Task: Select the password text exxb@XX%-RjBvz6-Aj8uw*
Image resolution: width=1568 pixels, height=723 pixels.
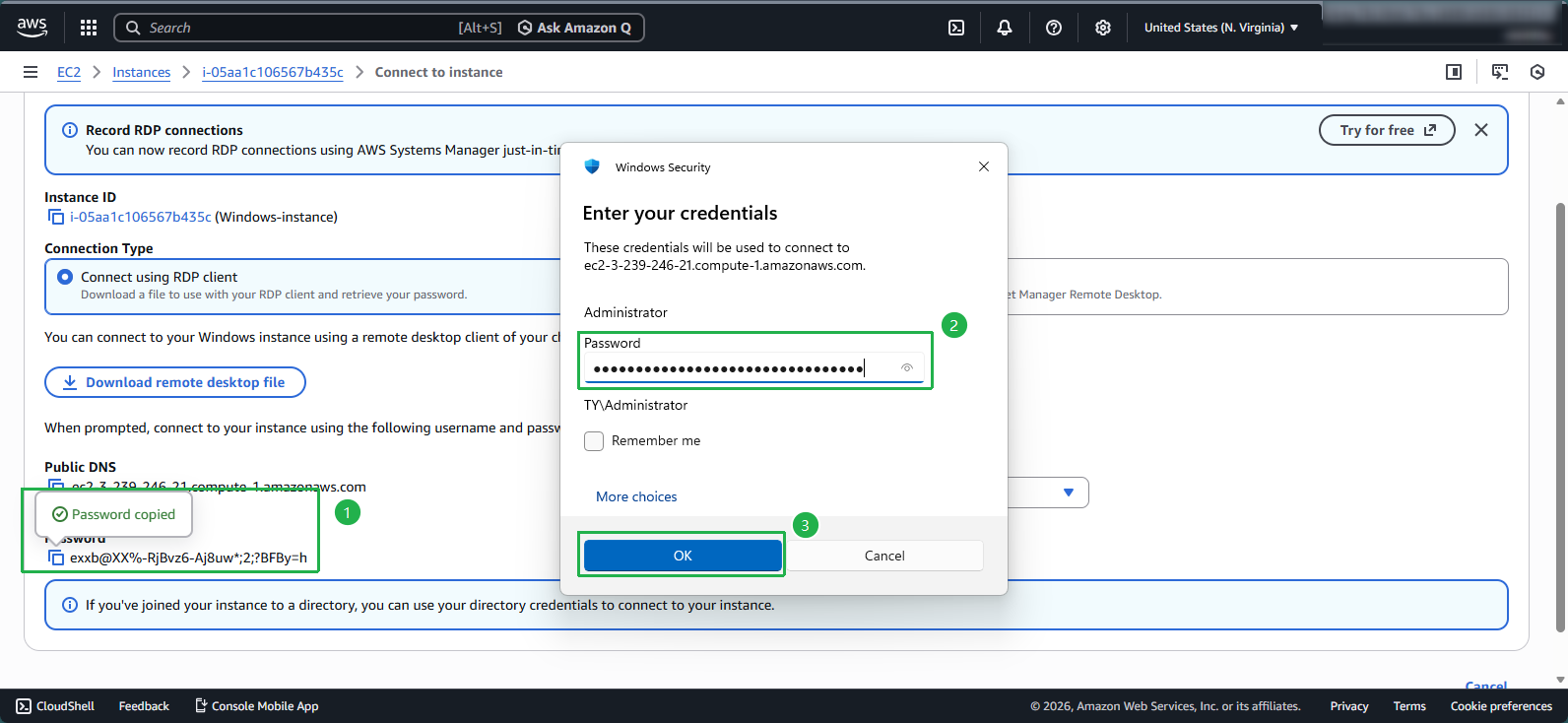Action: tap(188, 558)
